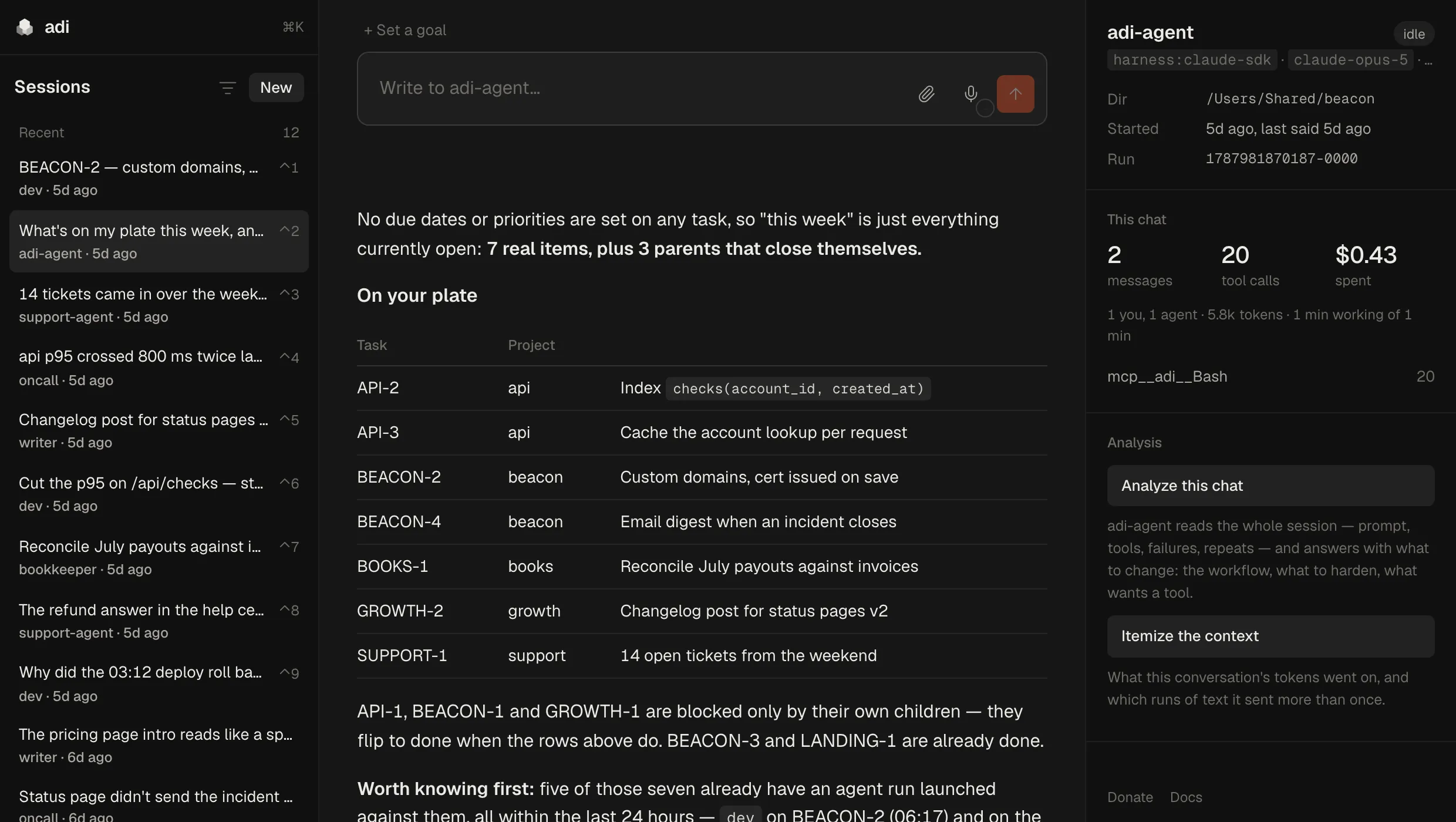This screenshot has height=822, width=1456.
Task: Click the Run id 1787981870187-0000
Action: 1282,159
